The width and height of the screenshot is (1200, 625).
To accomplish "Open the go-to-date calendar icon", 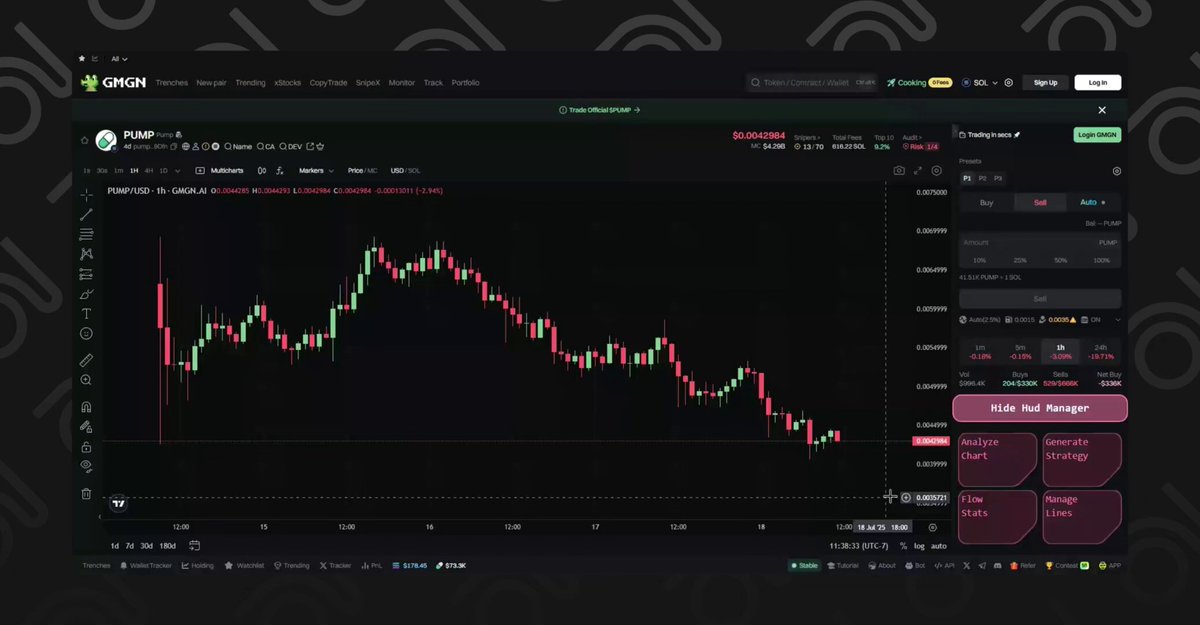I will pos(195,545).
